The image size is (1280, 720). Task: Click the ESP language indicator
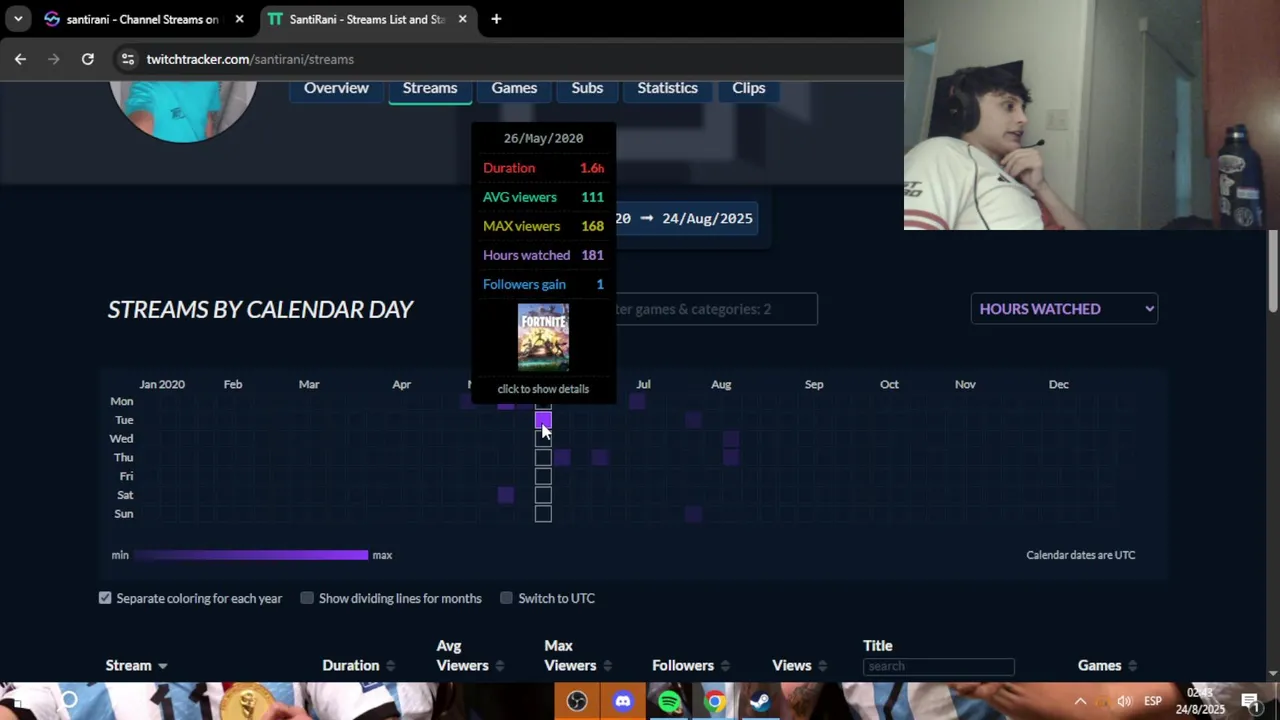[x=1153, y=701]
